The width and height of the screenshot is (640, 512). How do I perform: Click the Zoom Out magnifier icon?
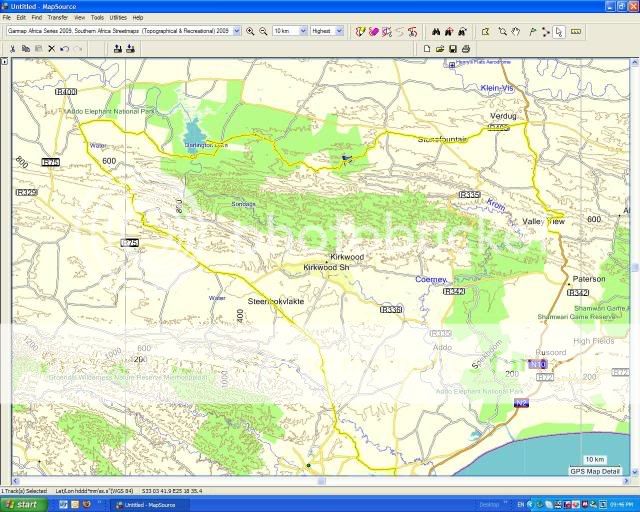pyautogui.click(x=263, y=31)
